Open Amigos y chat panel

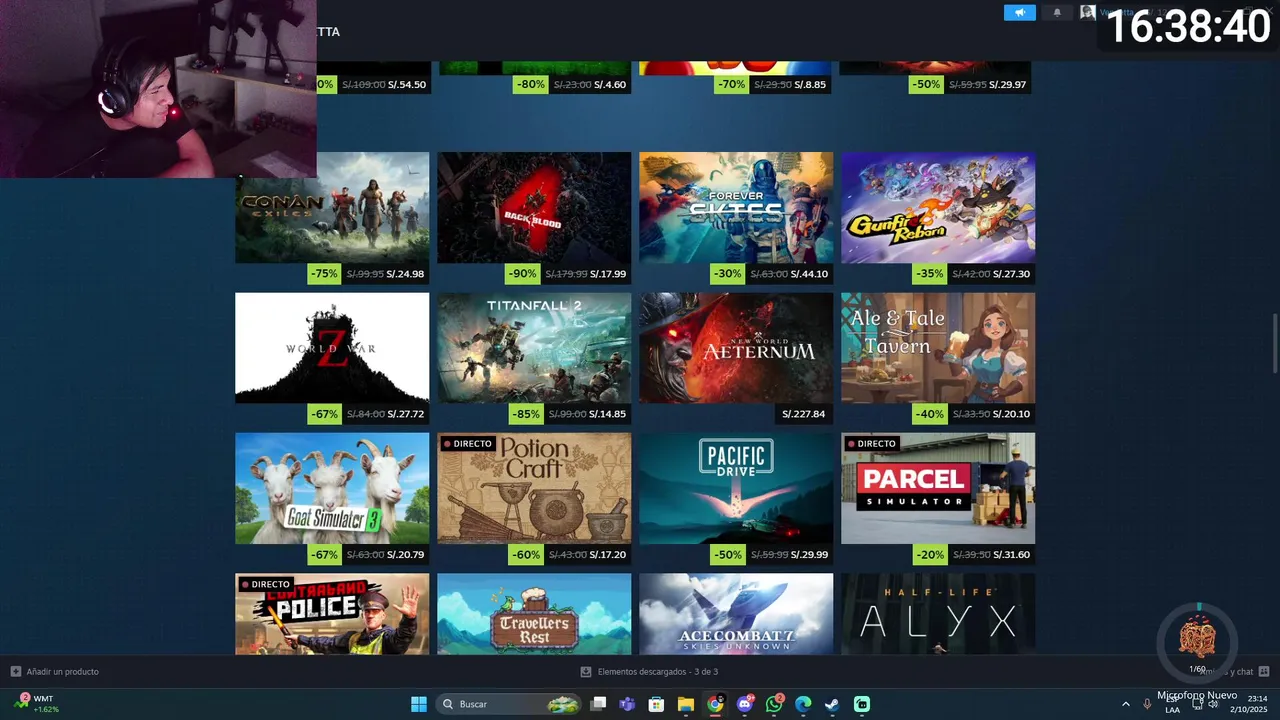tap(1236, 671)
